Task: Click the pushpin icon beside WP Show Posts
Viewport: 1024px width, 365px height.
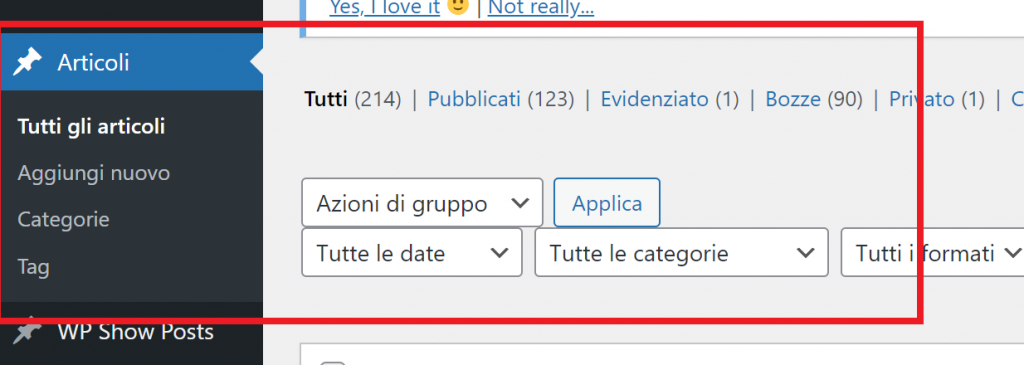Action: pyautogui.click(x=27, y=332)
